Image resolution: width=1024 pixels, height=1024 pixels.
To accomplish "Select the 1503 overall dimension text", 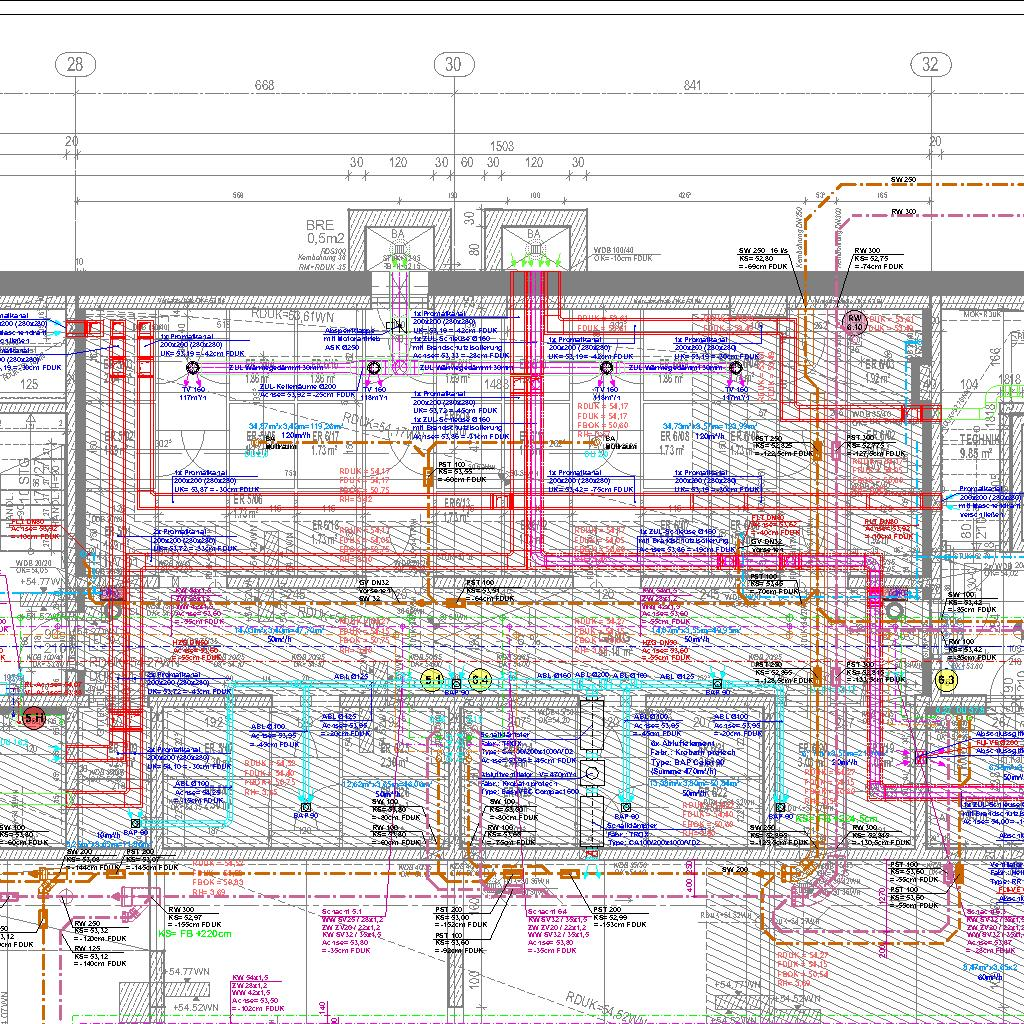I will click(502, 146).
